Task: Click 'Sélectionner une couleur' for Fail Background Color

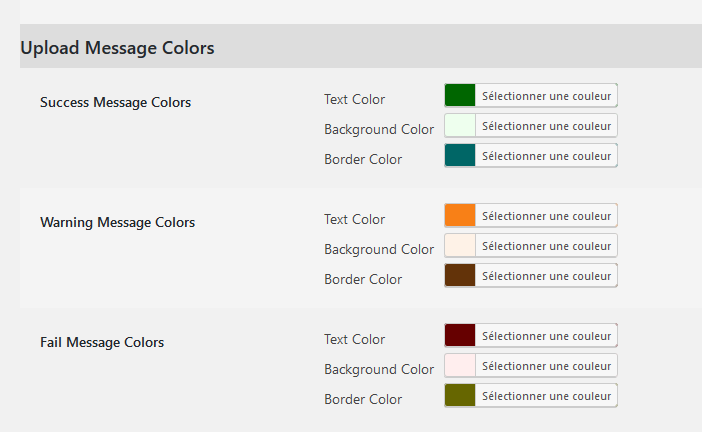Action: click(546, 366)
